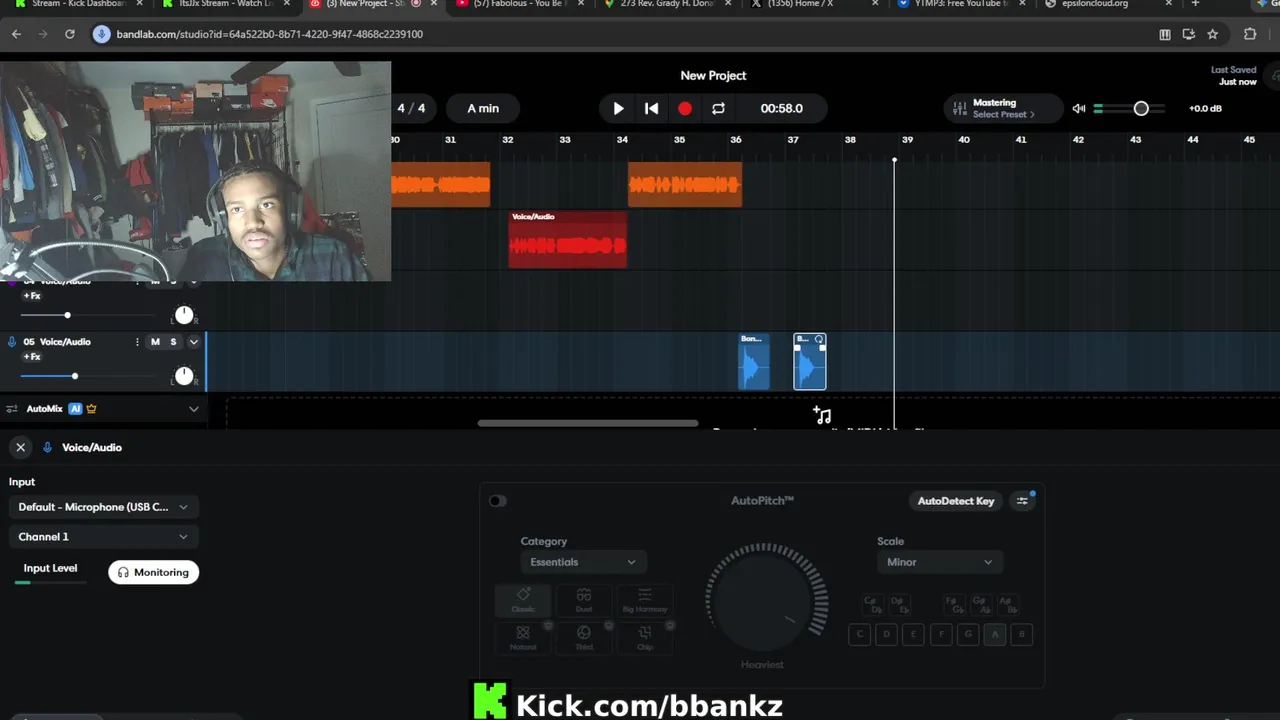Rename the New Project title
Image resolution: width=1280 pixels, height=720 pixels.
pyautogui.click(x=713, y=75)
